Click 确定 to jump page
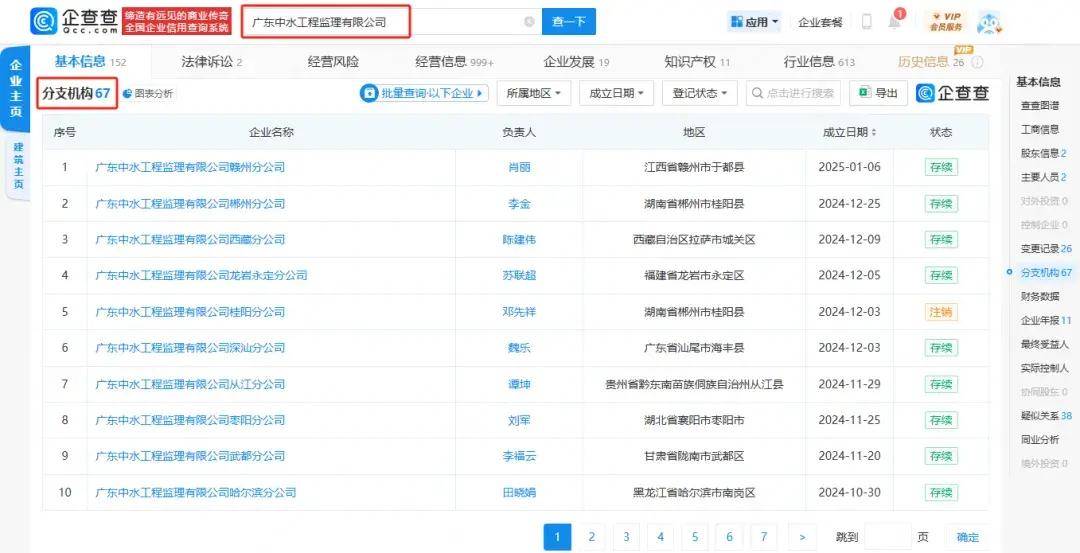 click(x=967, y=536)
